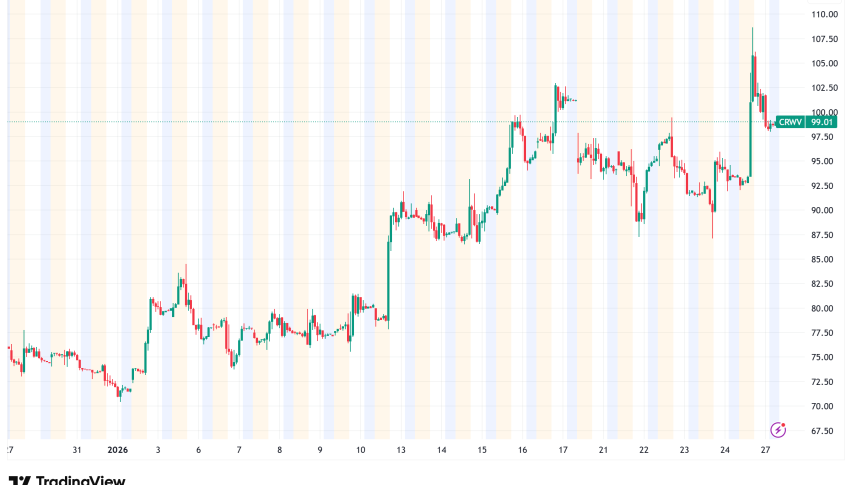852x485 pixels.
Task: Click date 22 on the time axis
Action: coord(644,451)
